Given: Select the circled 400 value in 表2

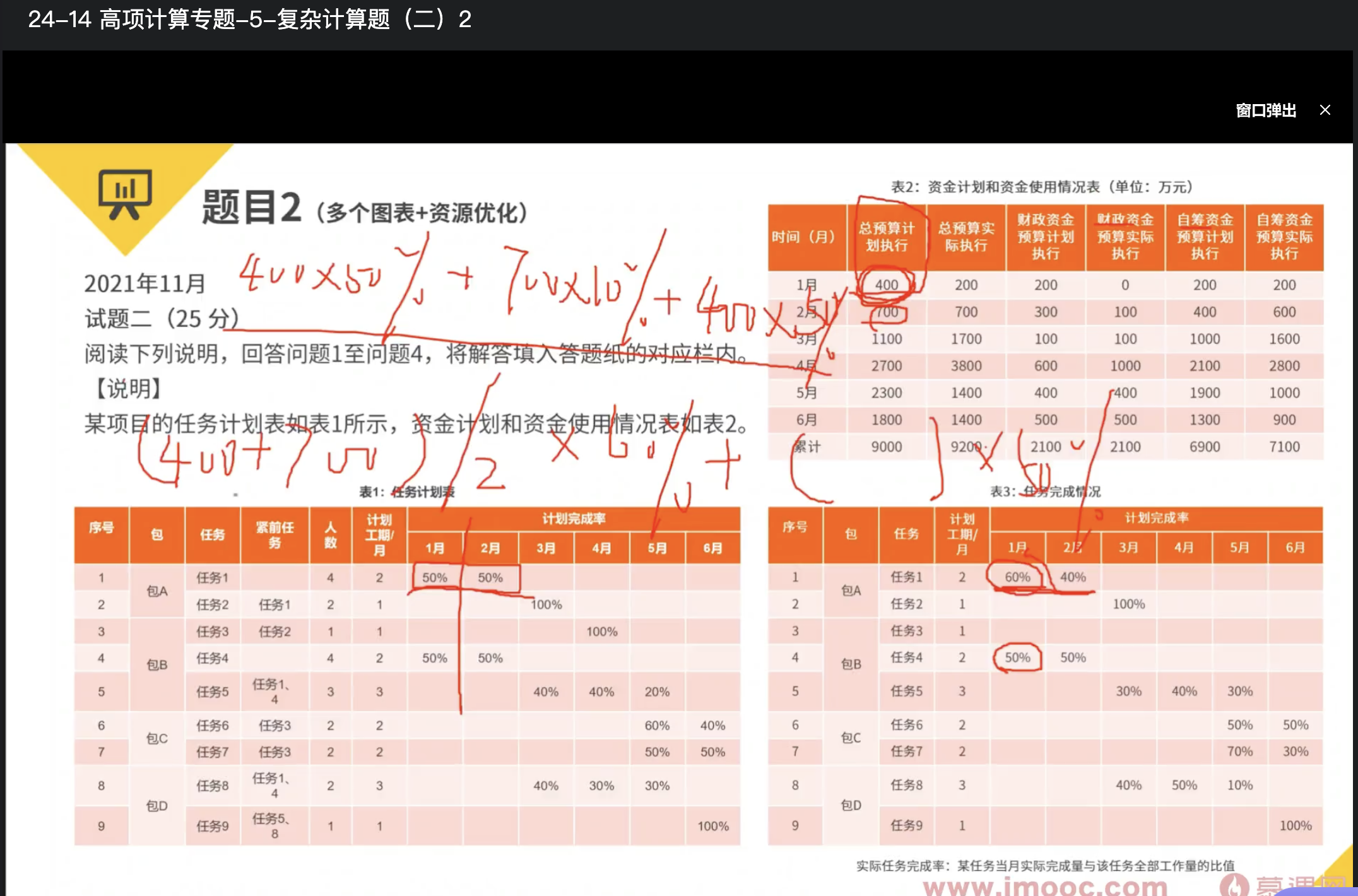Looking at the screenshot, I should [886, 285].
